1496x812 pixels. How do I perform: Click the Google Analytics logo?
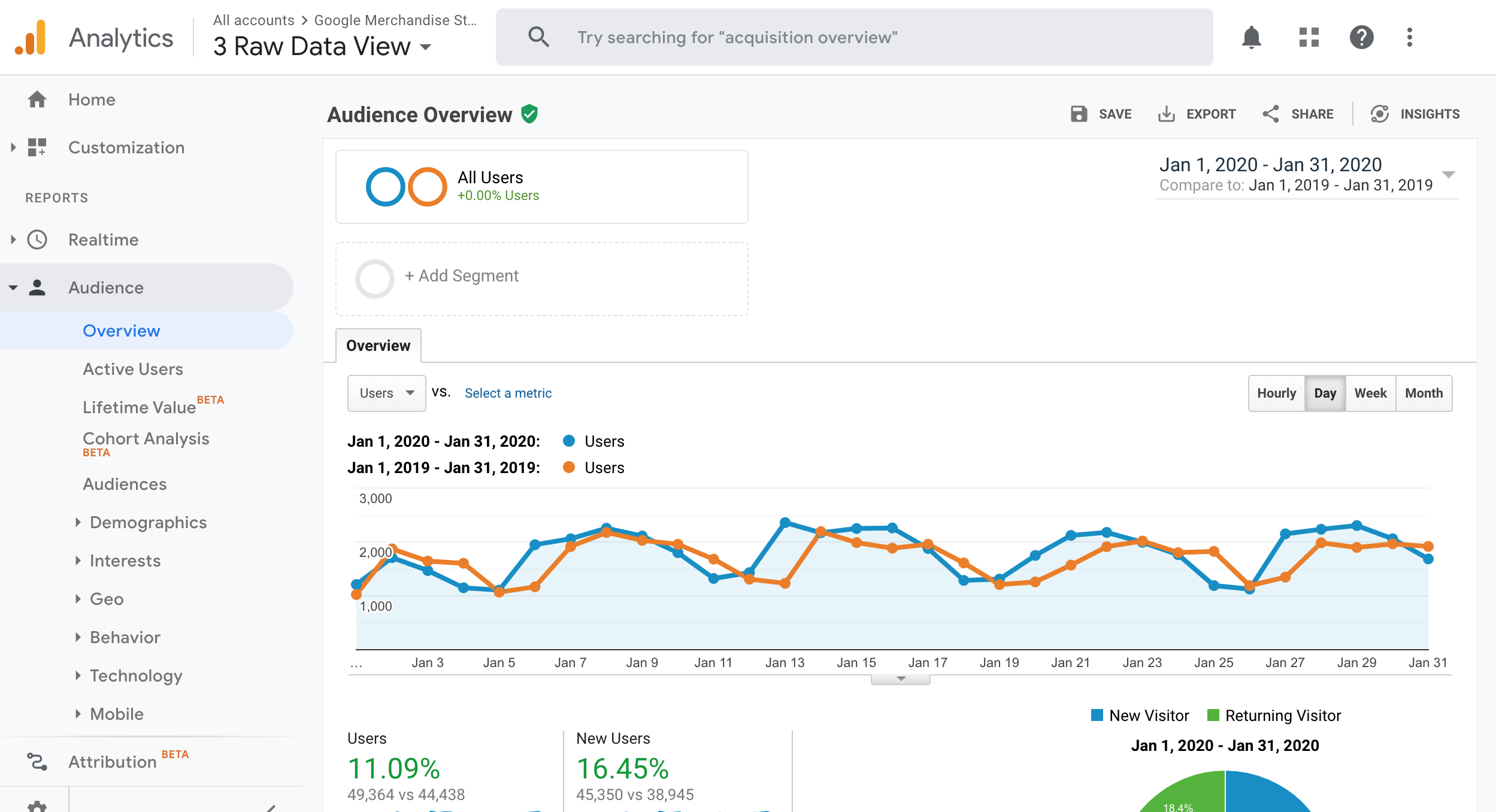tap(30, 38)
